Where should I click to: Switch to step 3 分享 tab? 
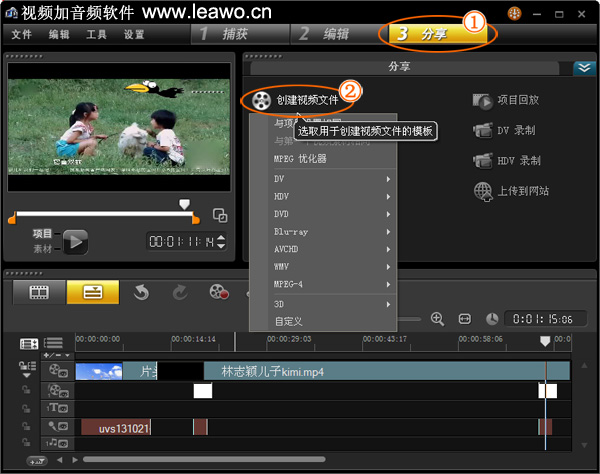coord(438,34)
